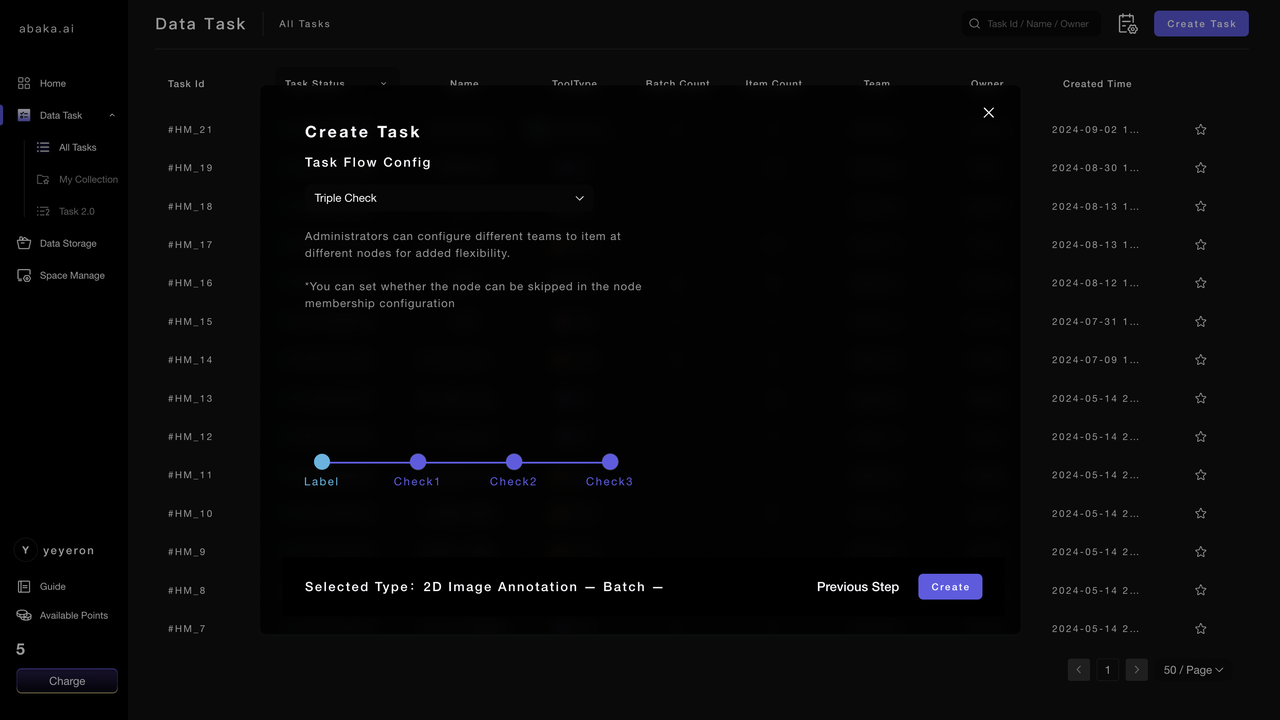Click the task settings calendar icon
This screenshot has width=1280, height=720.
point(1127,24)
